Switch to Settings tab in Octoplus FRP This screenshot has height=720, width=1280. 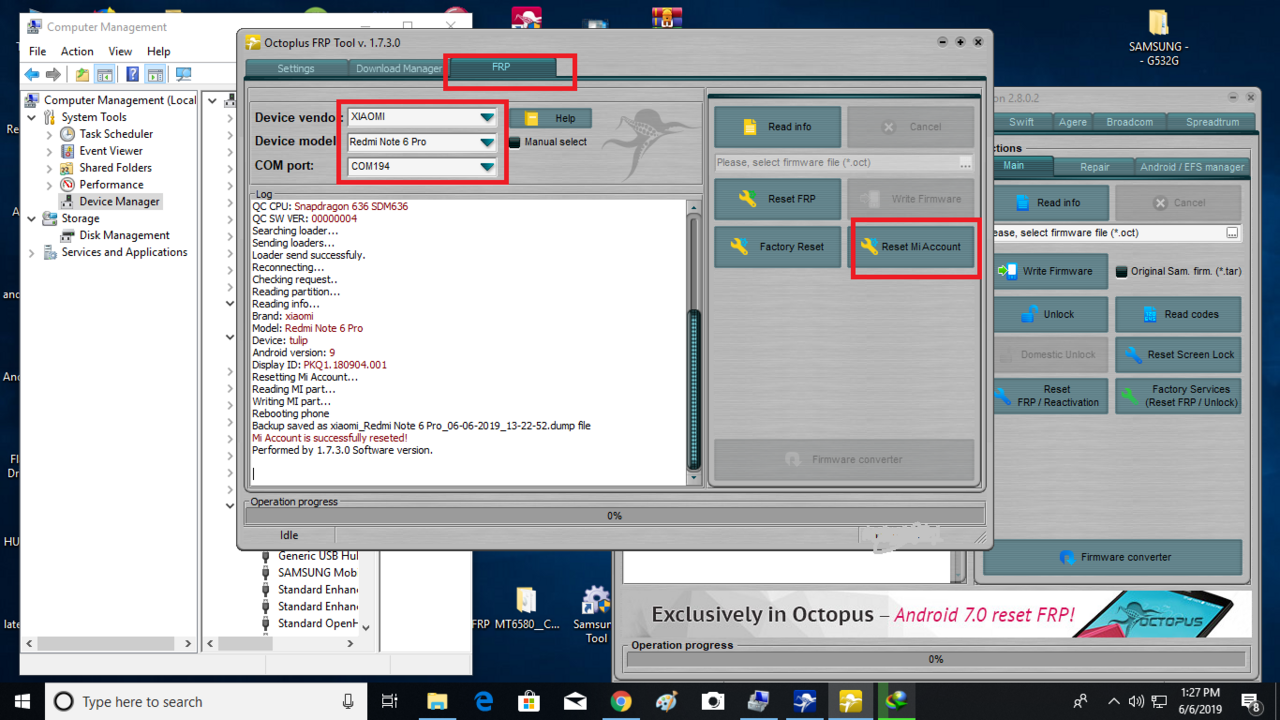point(296,68)
